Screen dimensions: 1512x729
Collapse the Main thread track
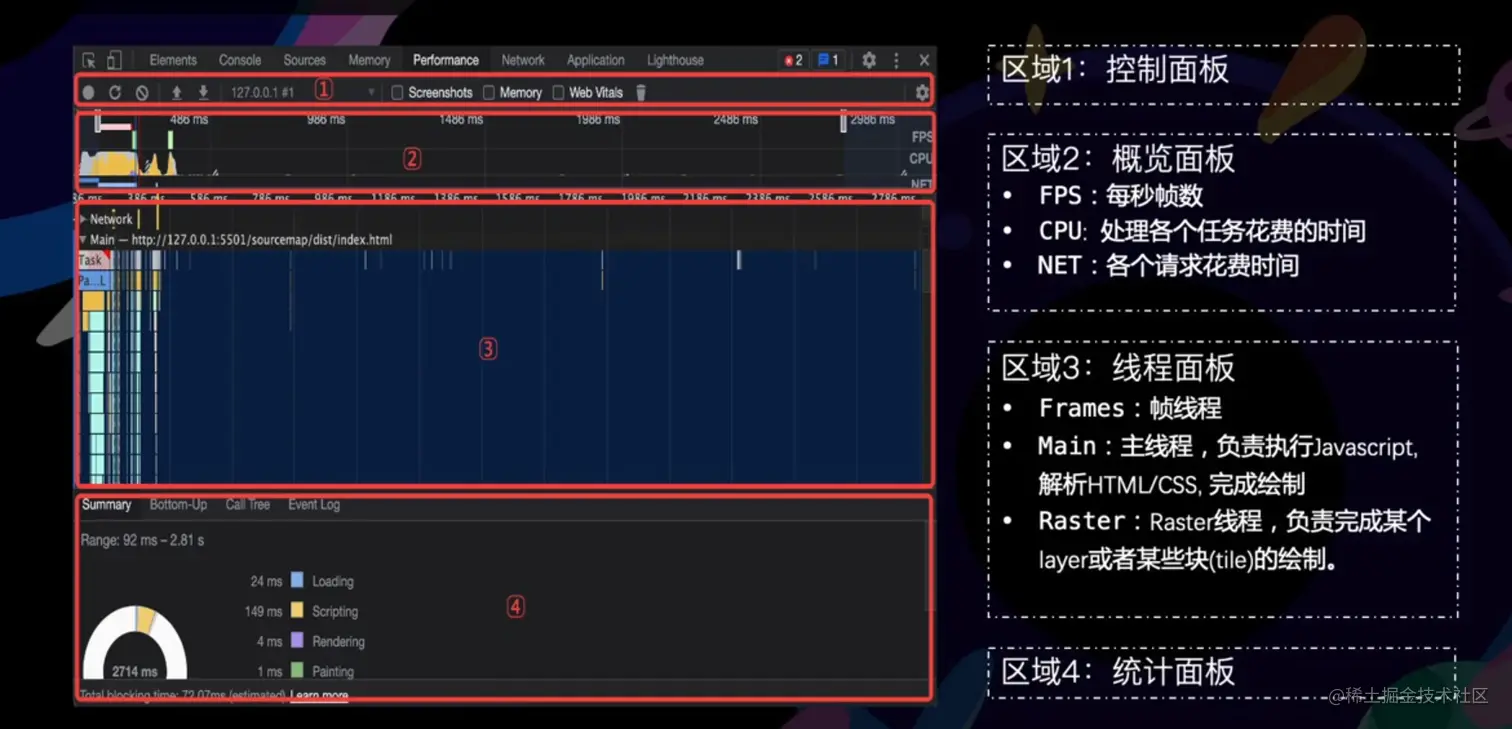pos(83,240)
